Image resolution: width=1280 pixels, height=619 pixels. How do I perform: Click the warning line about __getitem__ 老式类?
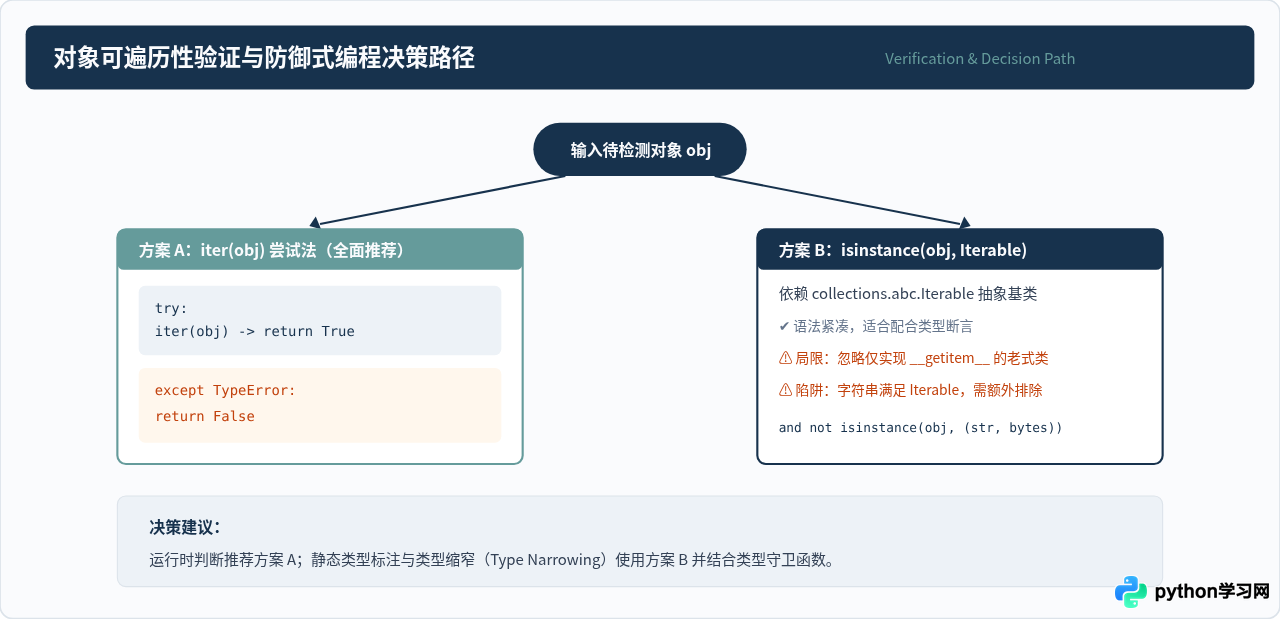click(x=914, y=358)
